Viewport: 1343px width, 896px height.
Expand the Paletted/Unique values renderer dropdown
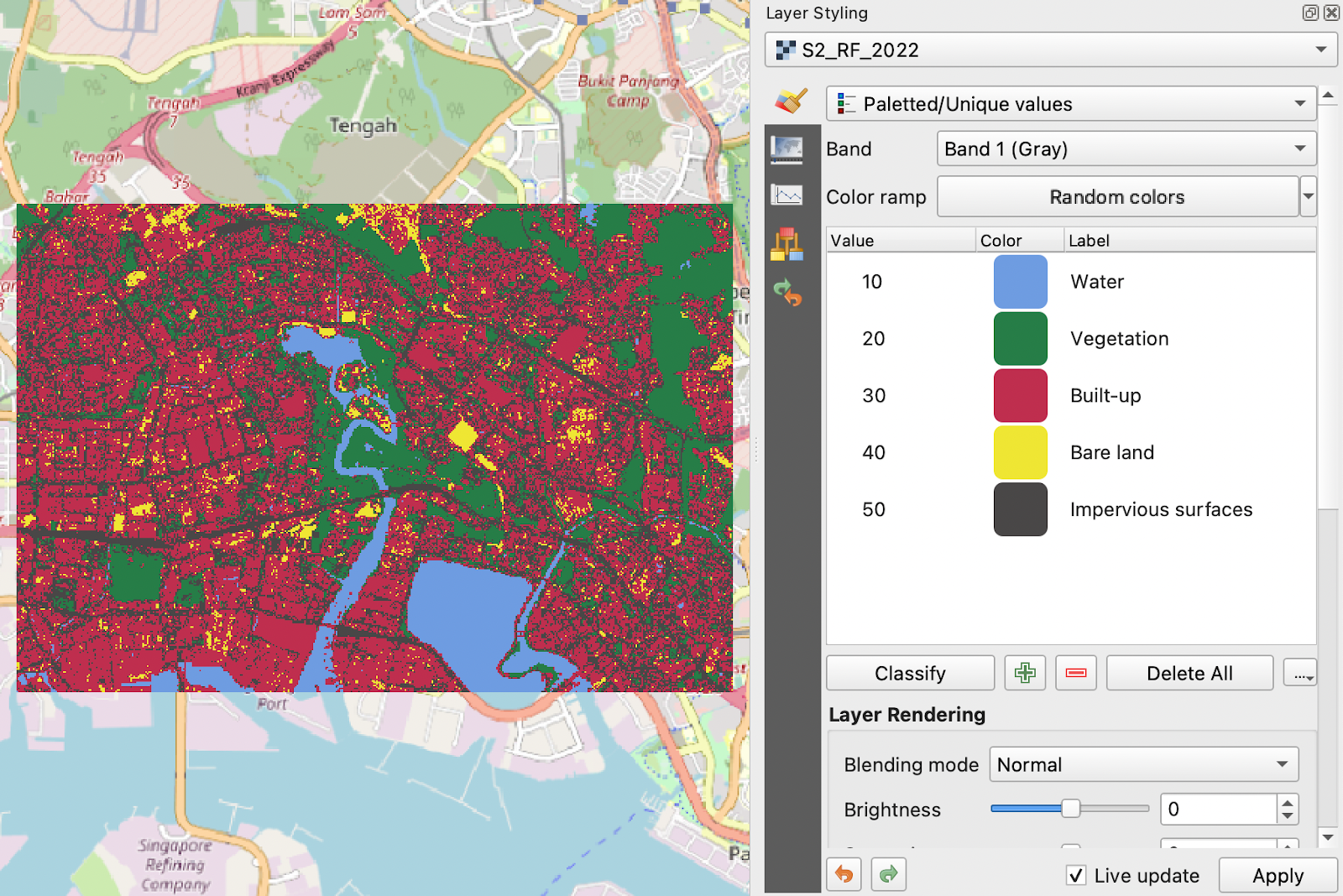click(1071, 104)
